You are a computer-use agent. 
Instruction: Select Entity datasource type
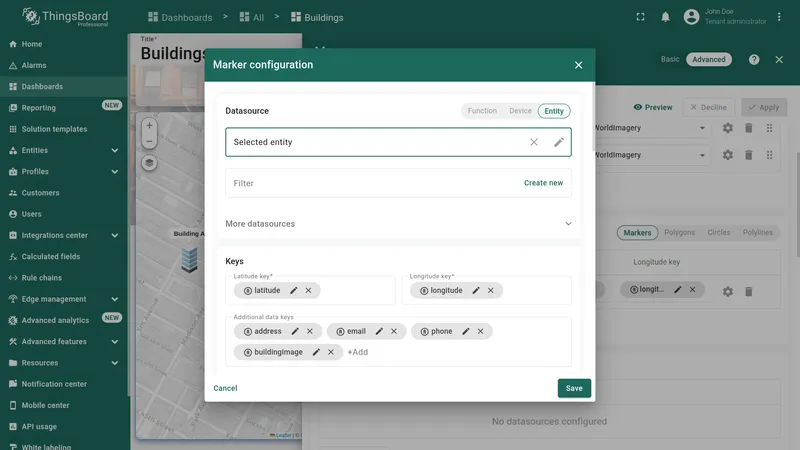pyautogui.click(x=554, y=111)
